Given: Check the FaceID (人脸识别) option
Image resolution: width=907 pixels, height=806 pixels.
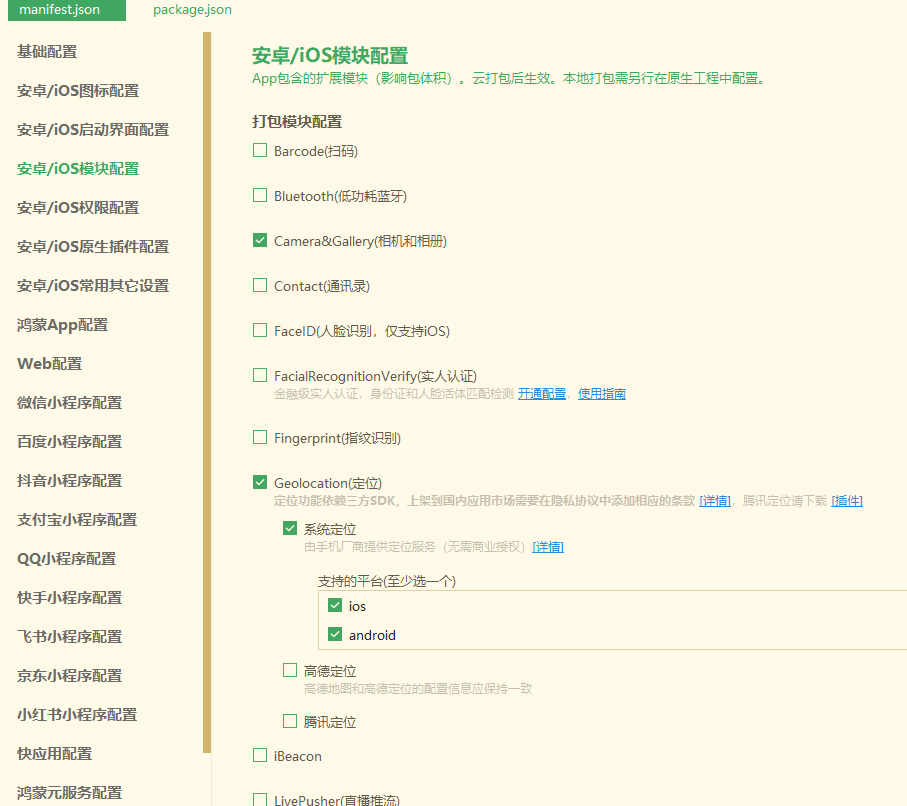Looking at the screenshot, I should (x=260, y=331).
